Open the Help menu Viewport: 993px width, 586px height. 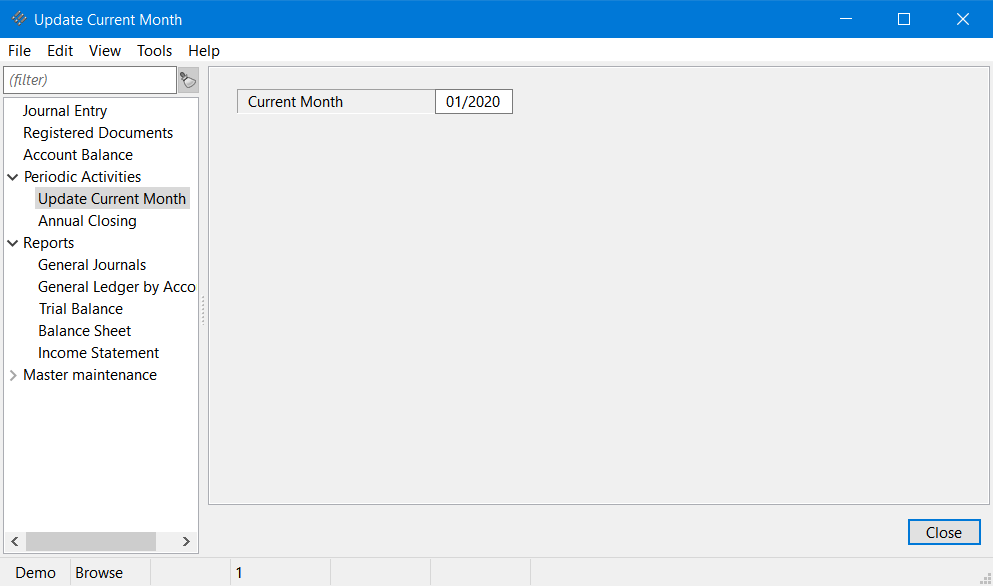[204, 51]
